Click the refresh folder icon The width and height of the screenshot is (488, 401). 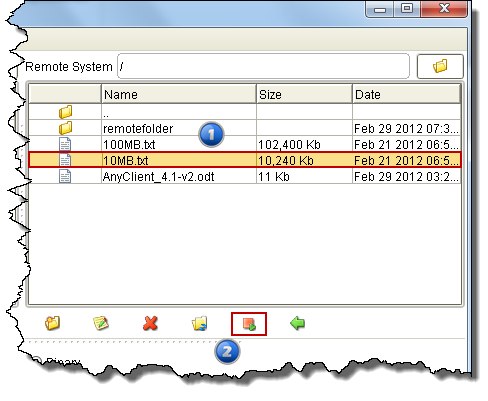(x=199, y=323)
